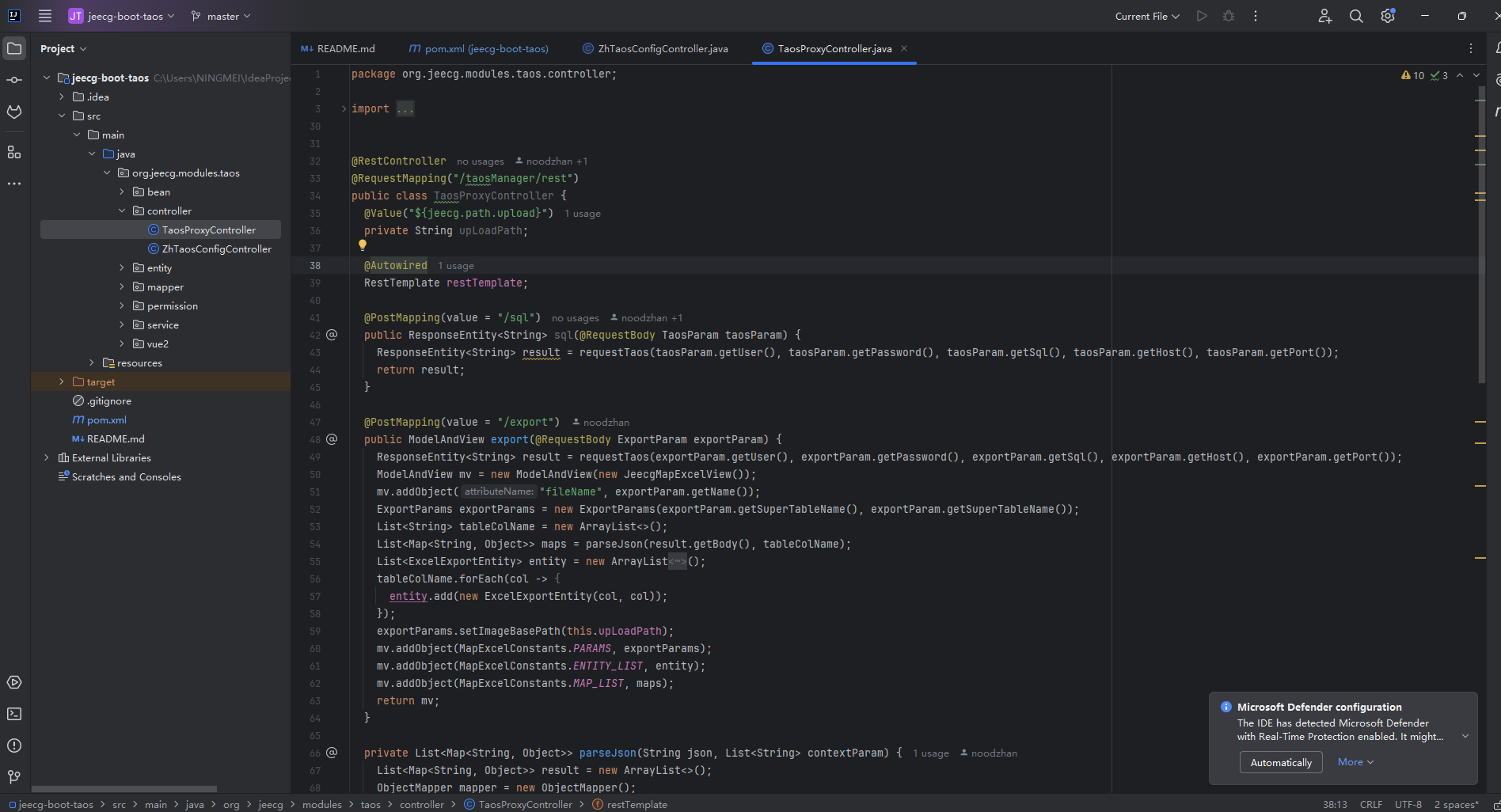This screenshot has height=812, width=1501.
Task: Go to previous highlighted problem arrow
Action: pos(1460,75)
